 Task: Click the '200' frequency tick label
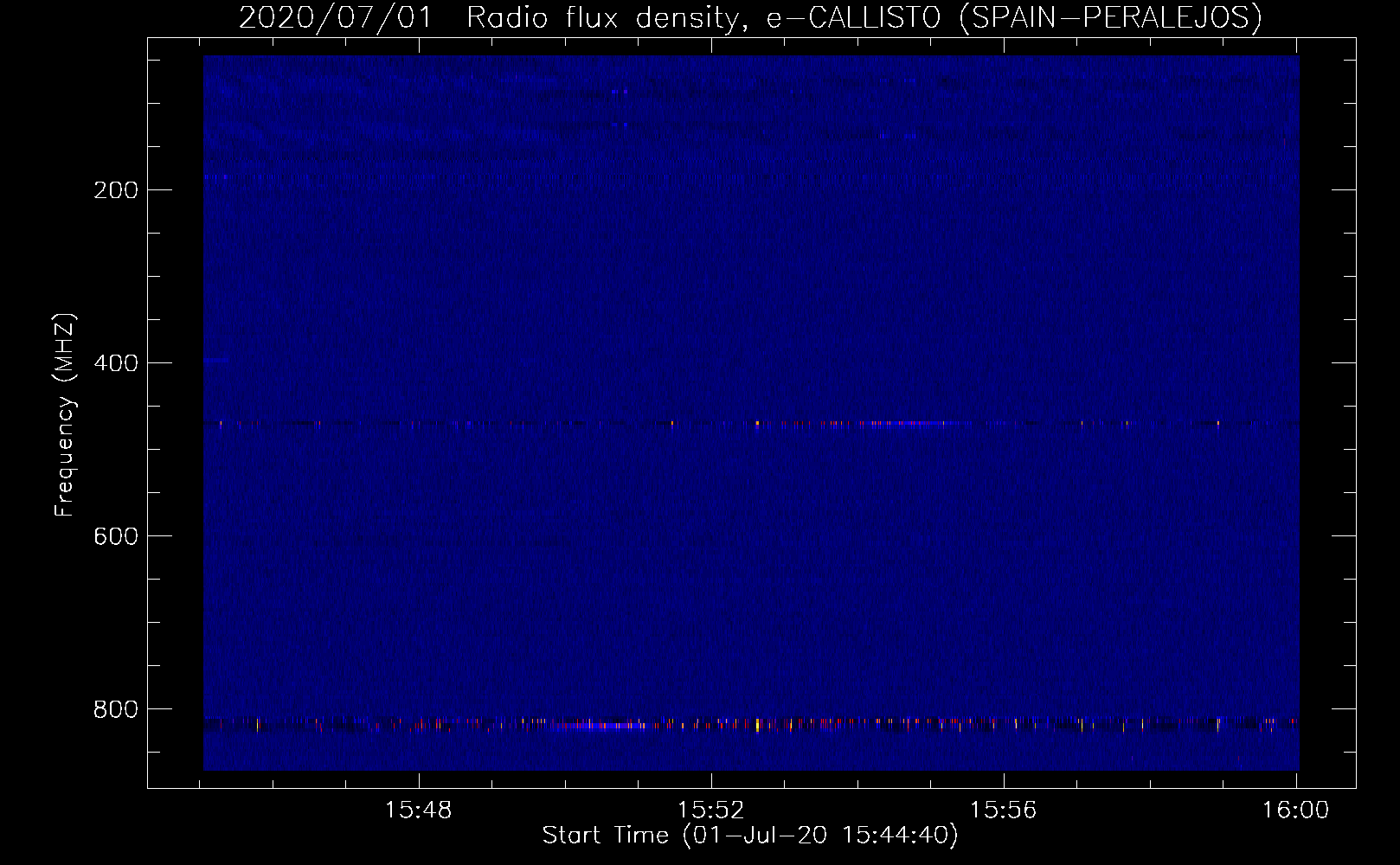coord(115,190)
